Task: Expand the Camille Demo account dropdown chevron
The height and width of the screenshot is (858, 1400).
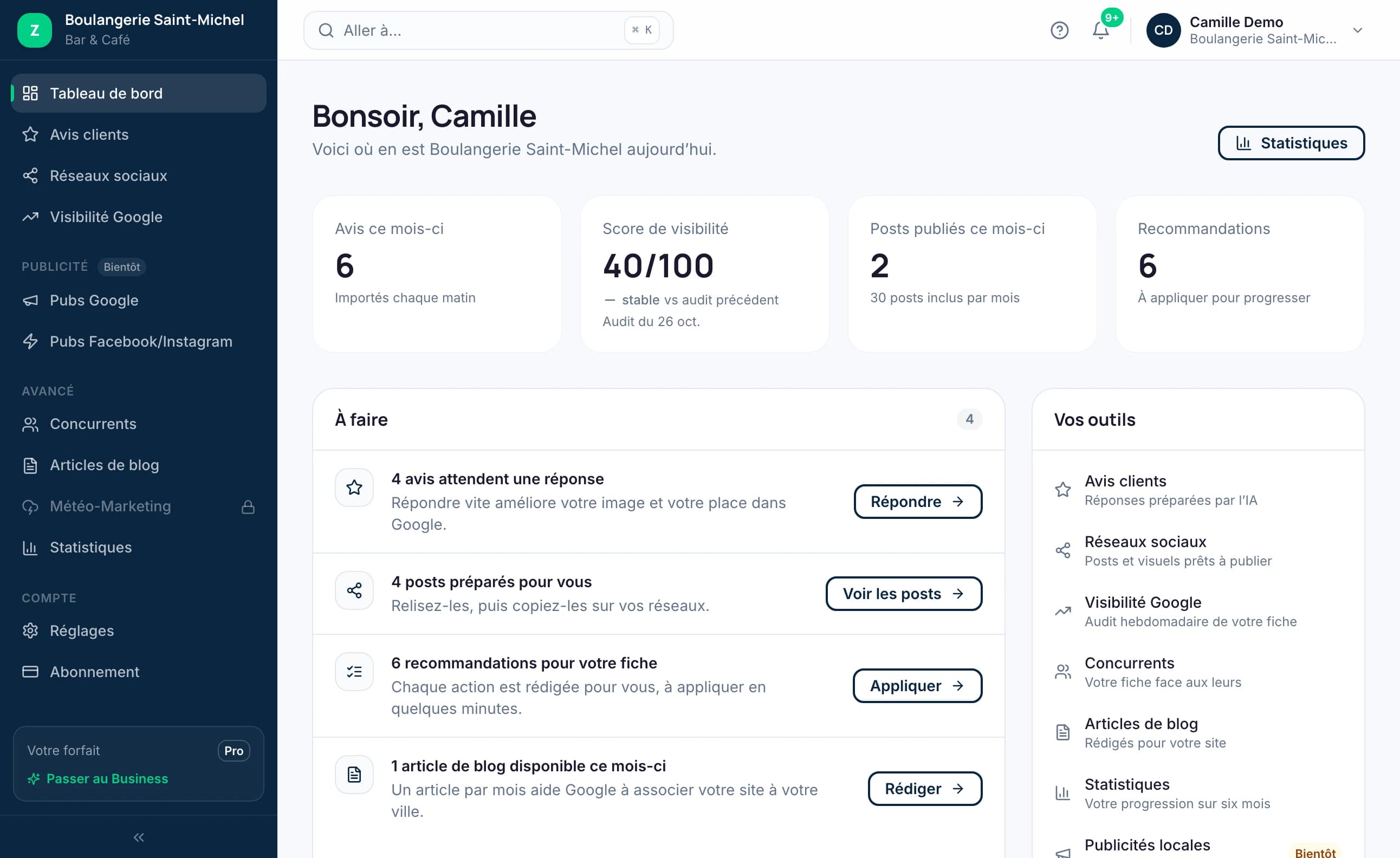Action: [x=1357, y=30]
